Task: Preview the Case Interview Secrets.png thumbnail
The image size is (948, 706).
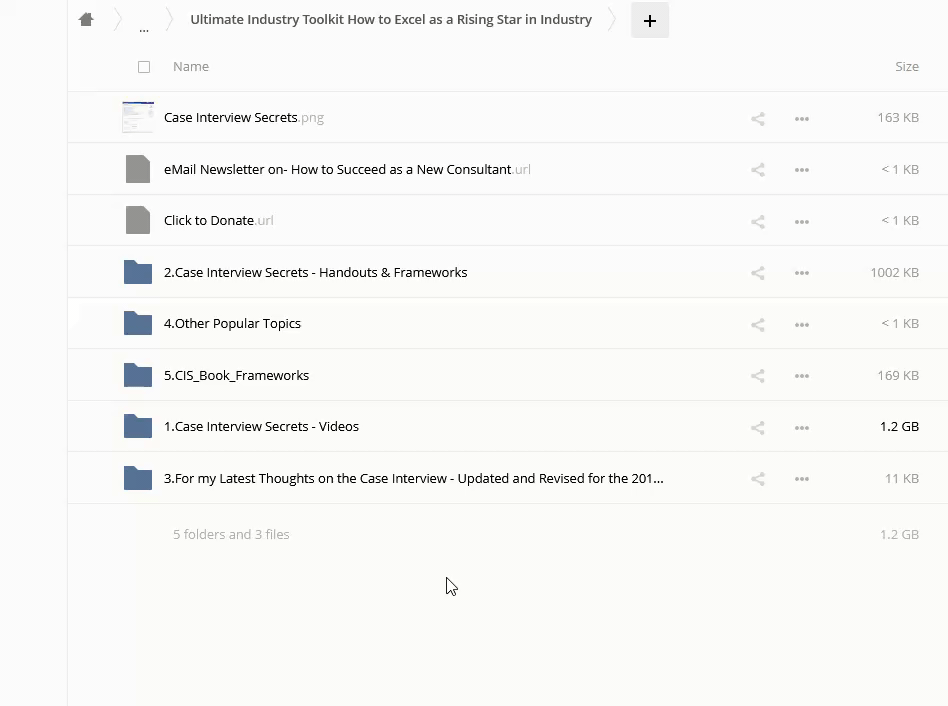Action: [138, 117]
